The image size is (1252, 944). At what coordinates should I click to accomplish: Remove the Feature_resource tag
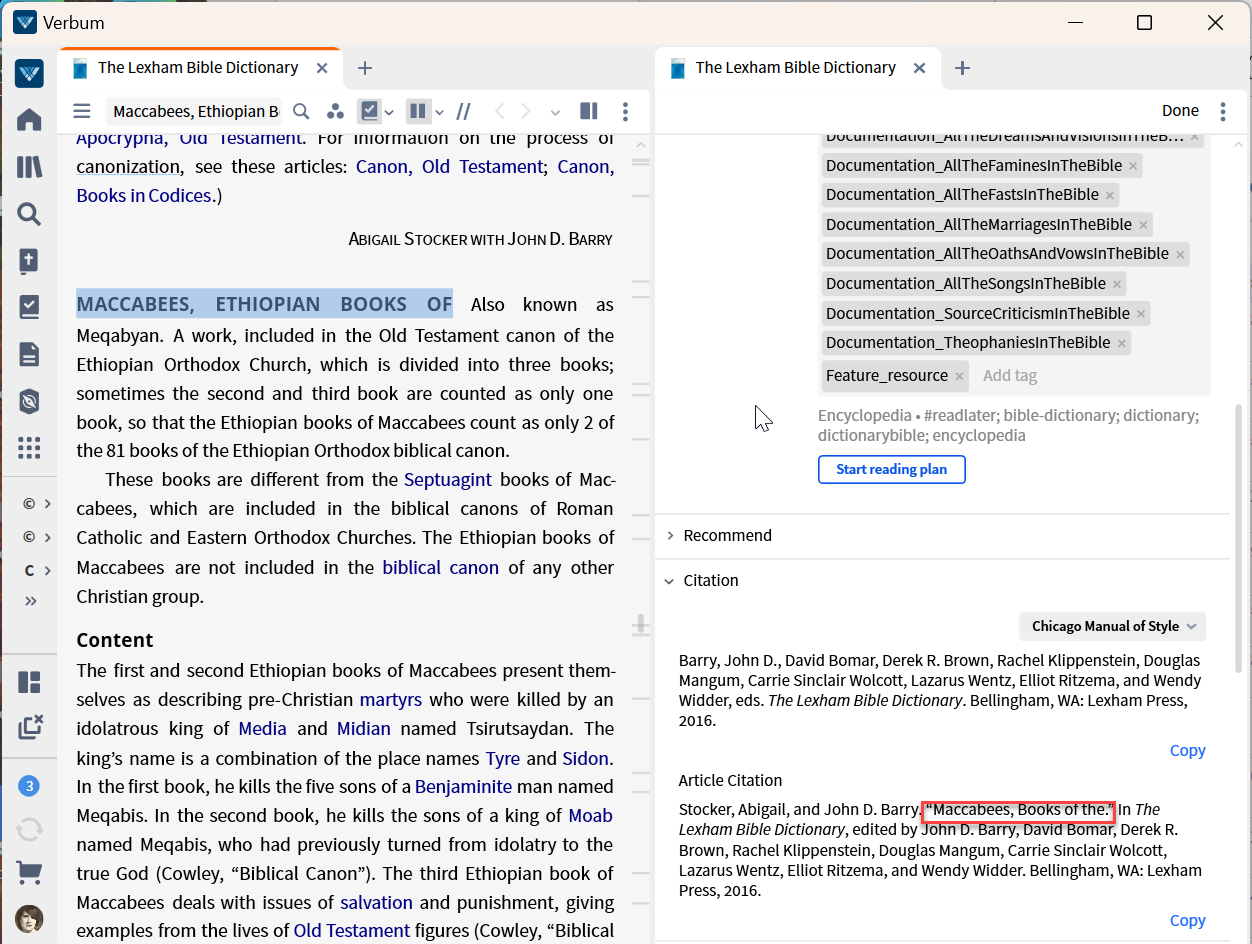pos(959,376)
